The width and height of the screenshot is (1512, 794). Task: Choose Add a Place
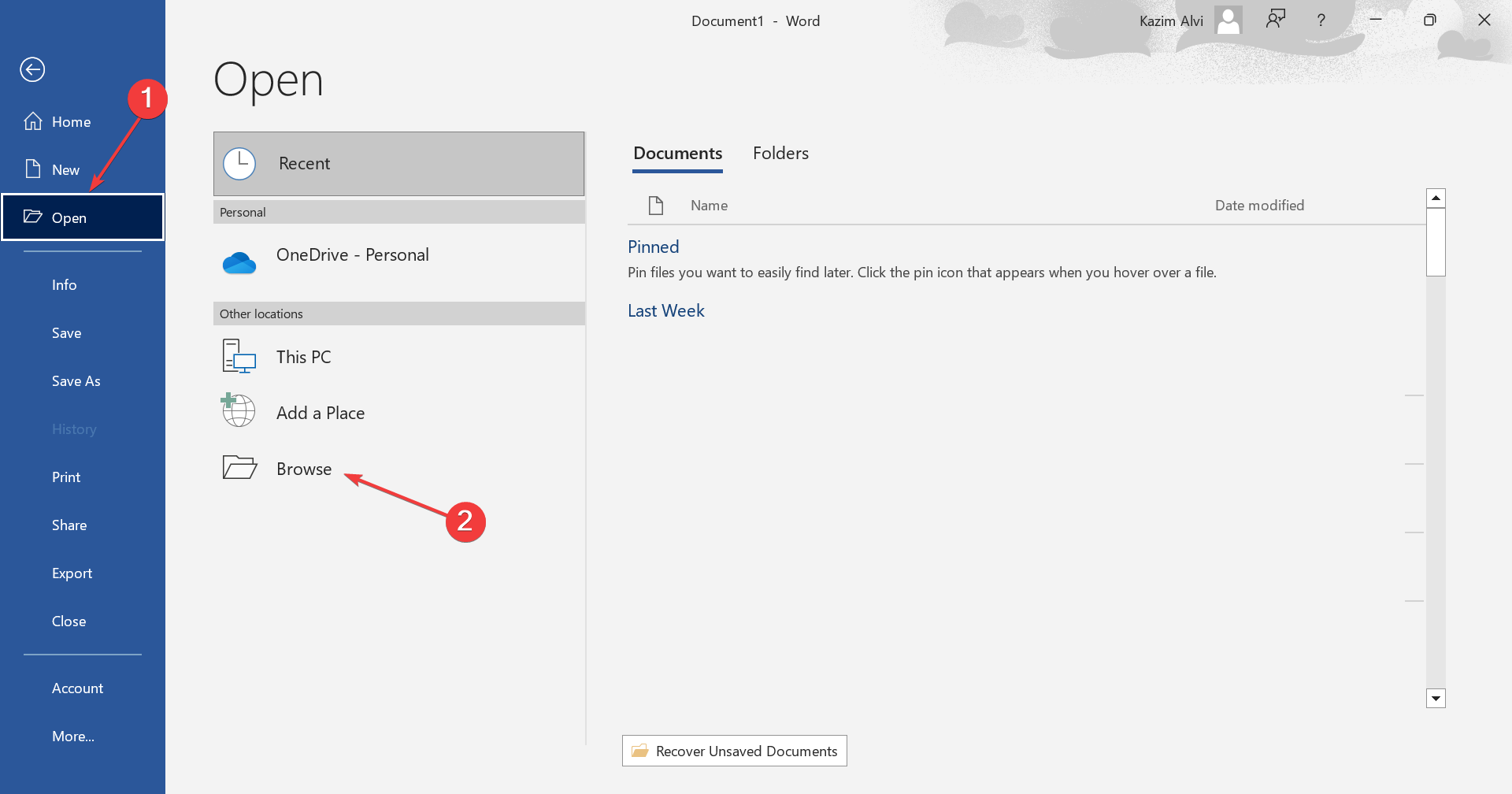(x=398, y=413)
